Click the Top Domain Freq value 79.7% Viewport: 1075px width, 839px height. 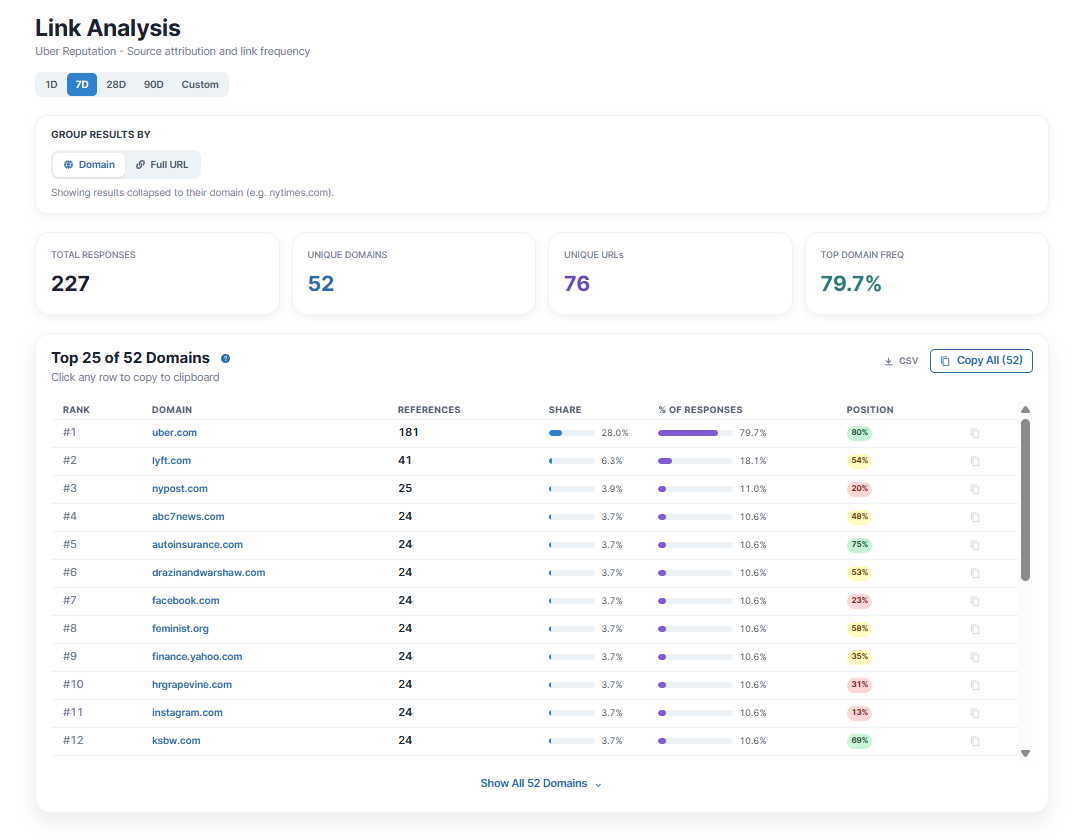(851, 284)
